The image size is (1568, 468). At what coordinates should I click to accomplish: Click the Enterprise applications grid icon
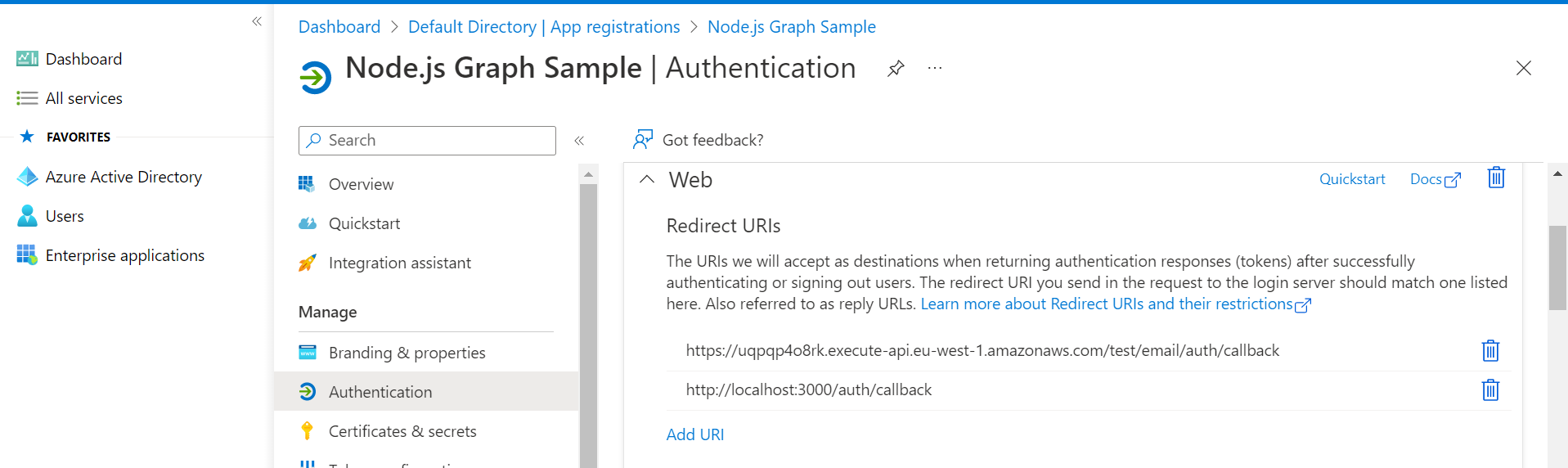27,254
